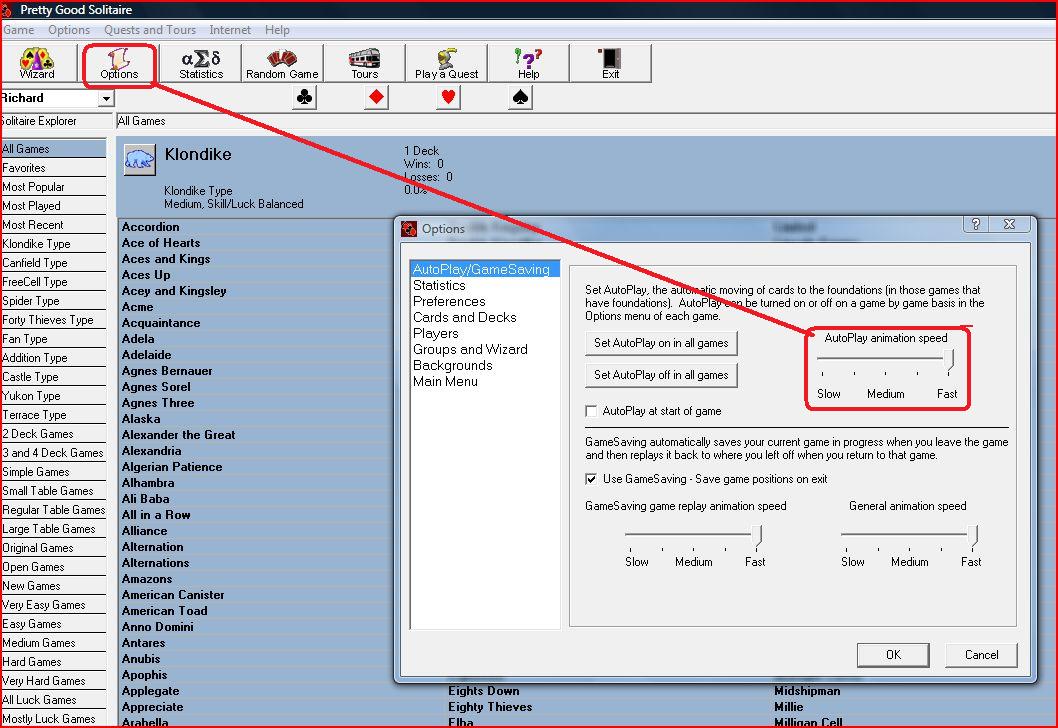Select Alexander the Great game
Viewport: 1058px width, 728px height.
click(178, 435)
